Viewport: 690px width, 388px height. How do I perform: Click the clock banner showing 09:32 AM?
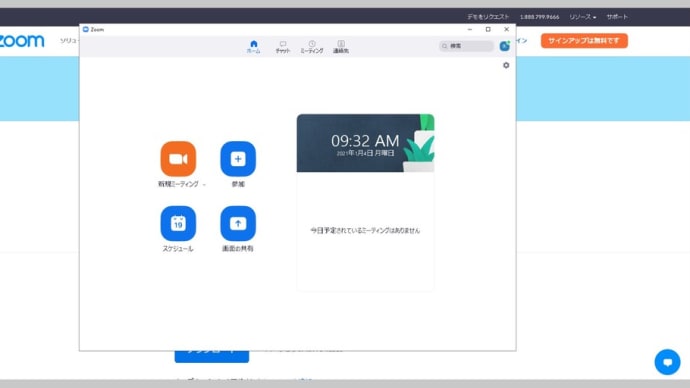click(365, 143)
